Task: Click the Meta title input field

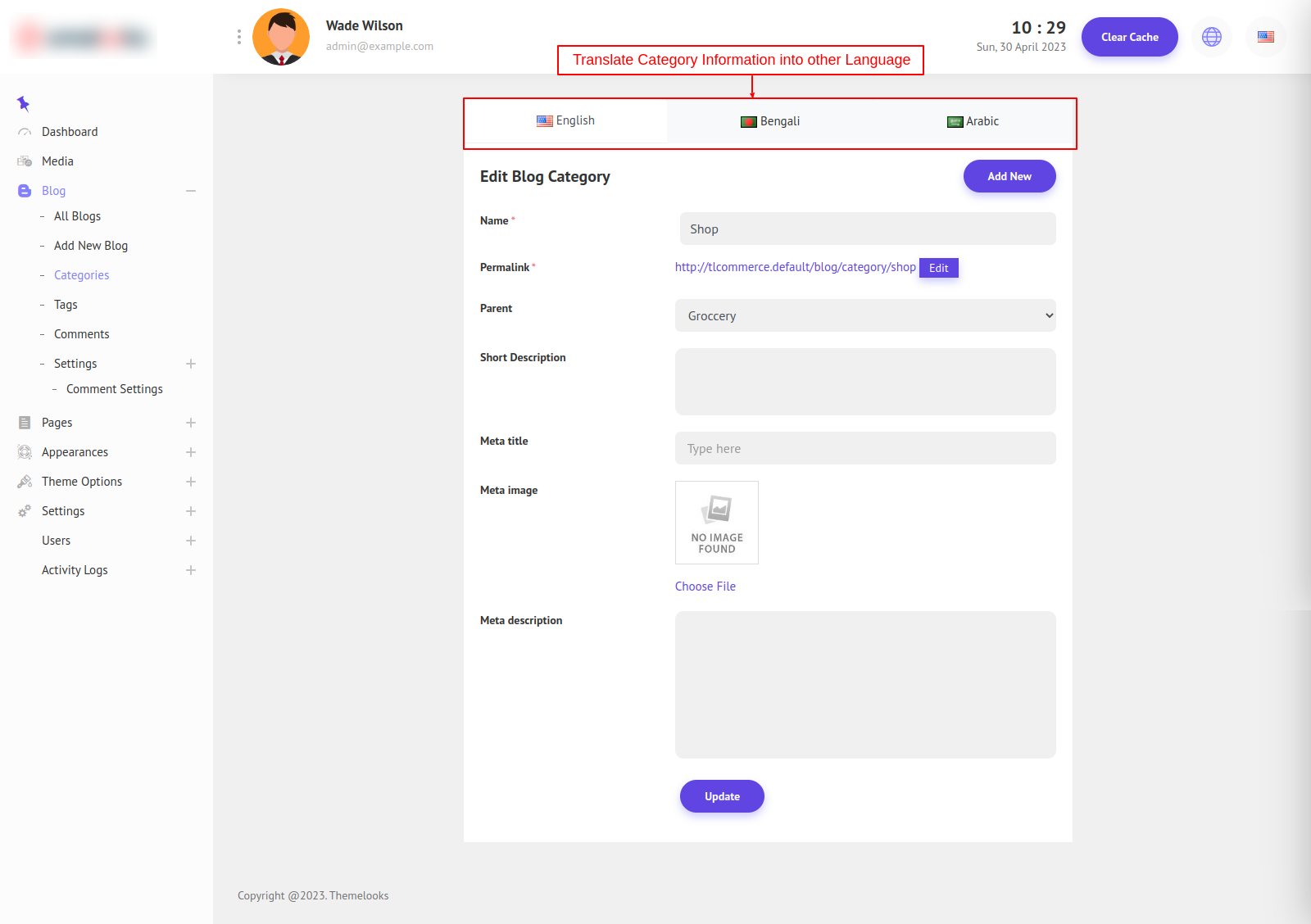Action: point(865,449)
